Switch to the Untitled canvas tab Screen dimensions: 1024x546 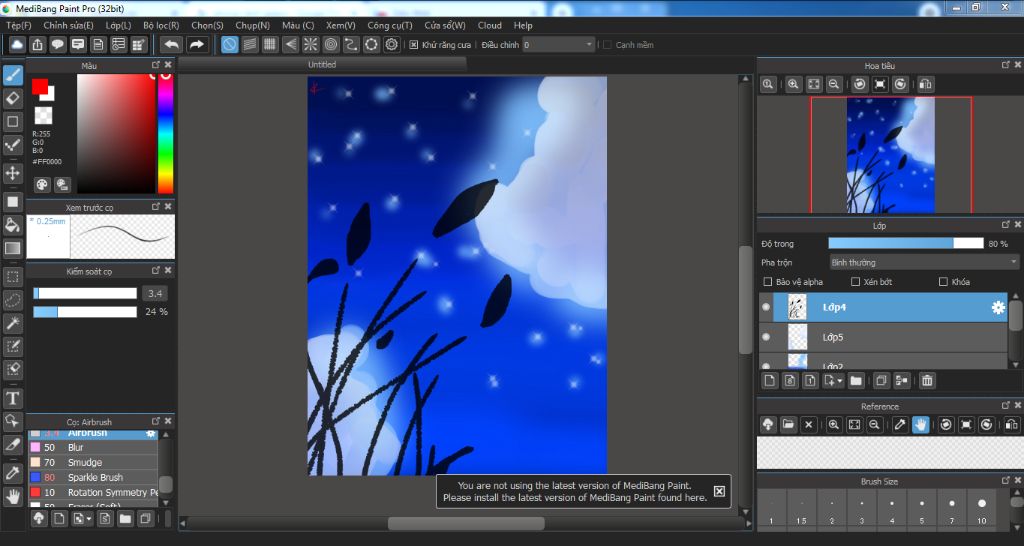pyautogui.click(x=322, y=65)
